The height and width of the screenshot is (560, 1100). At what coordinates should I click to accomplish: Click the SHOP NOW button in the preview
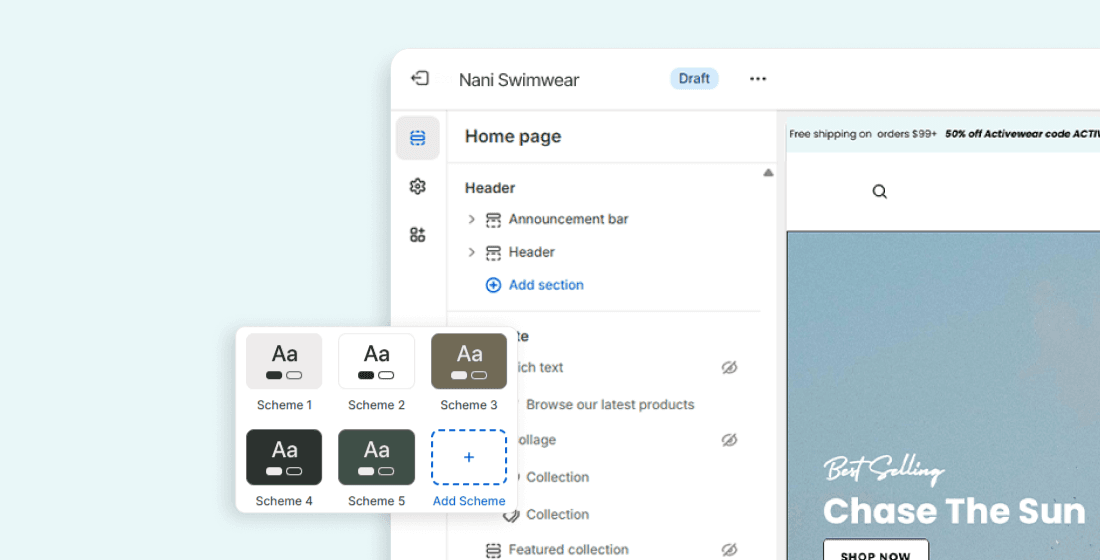click(876, 549)
